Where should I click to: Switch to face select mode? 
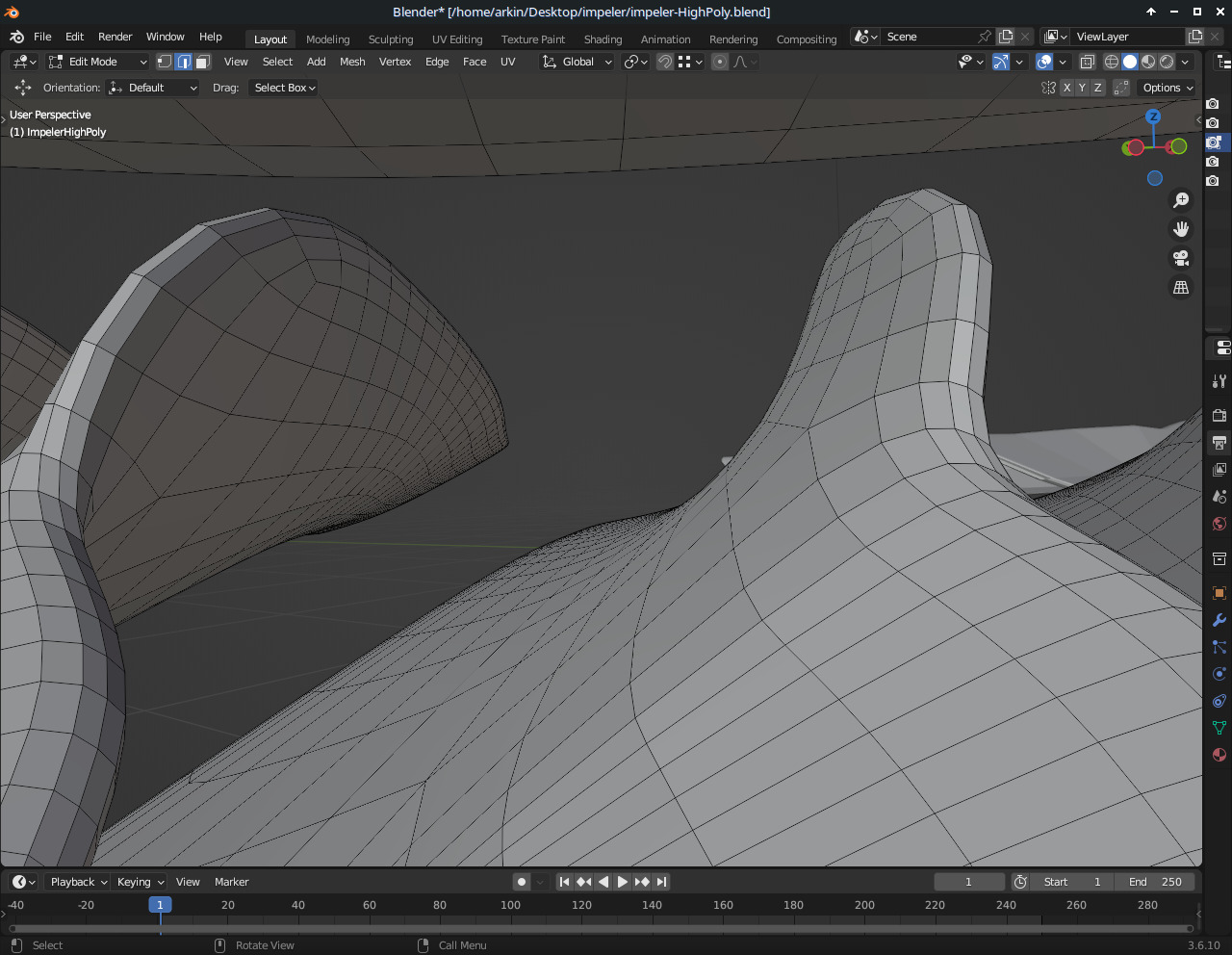click(x=202, y=62)
